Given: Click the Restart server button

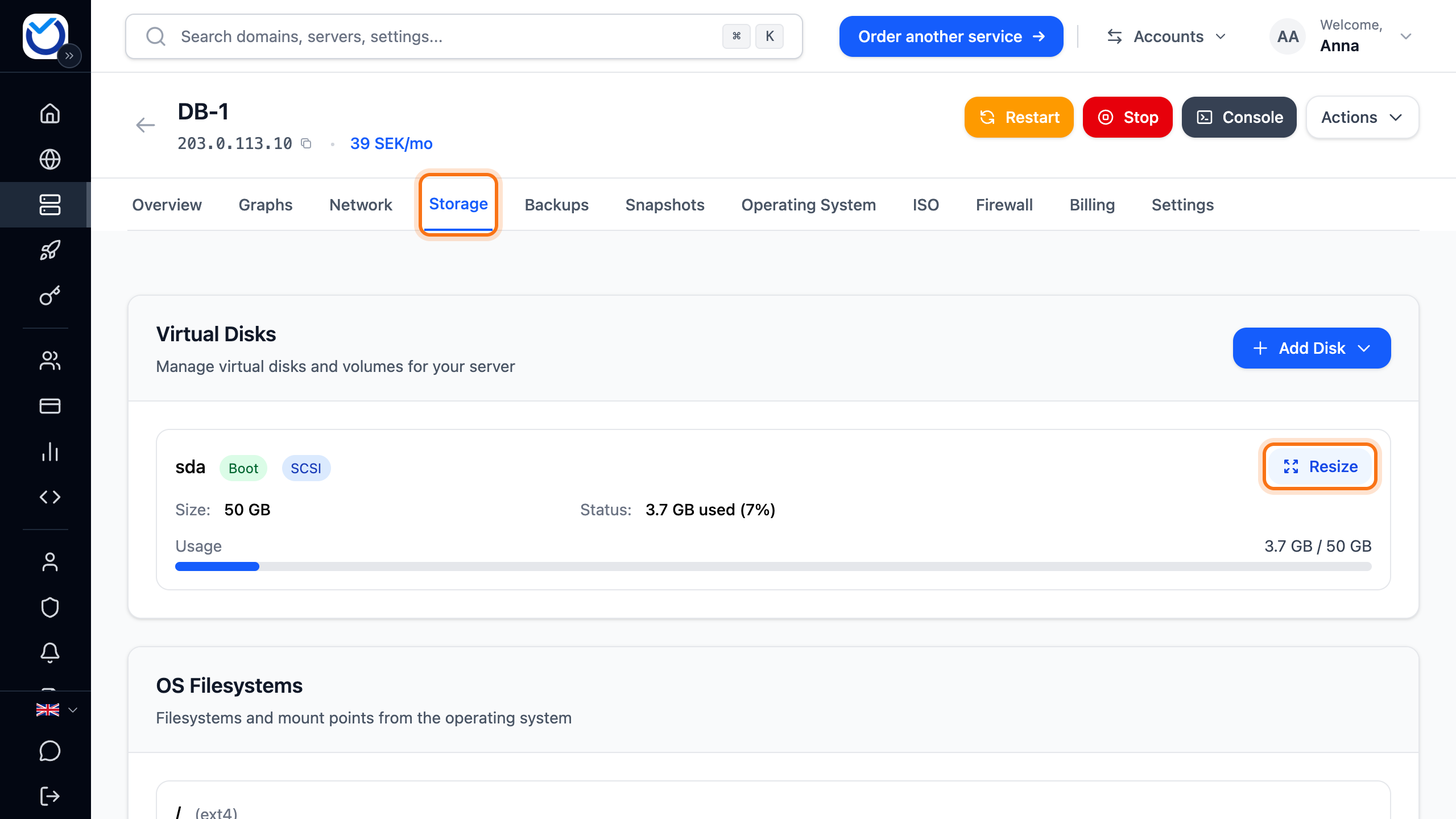Looking at the screenshot, I should point(1019,117).
